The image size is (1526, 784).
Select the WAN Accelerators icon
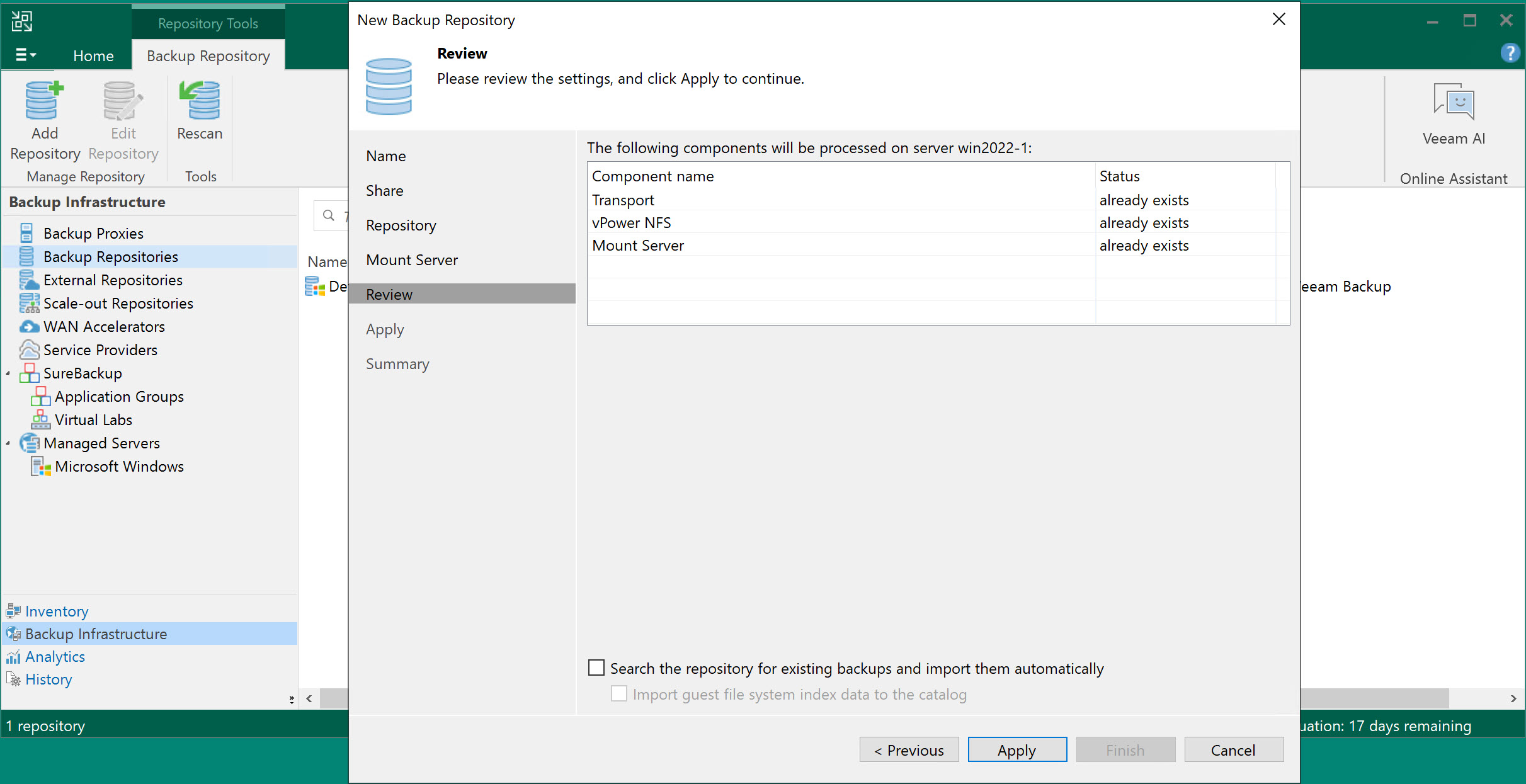[29, 327]
